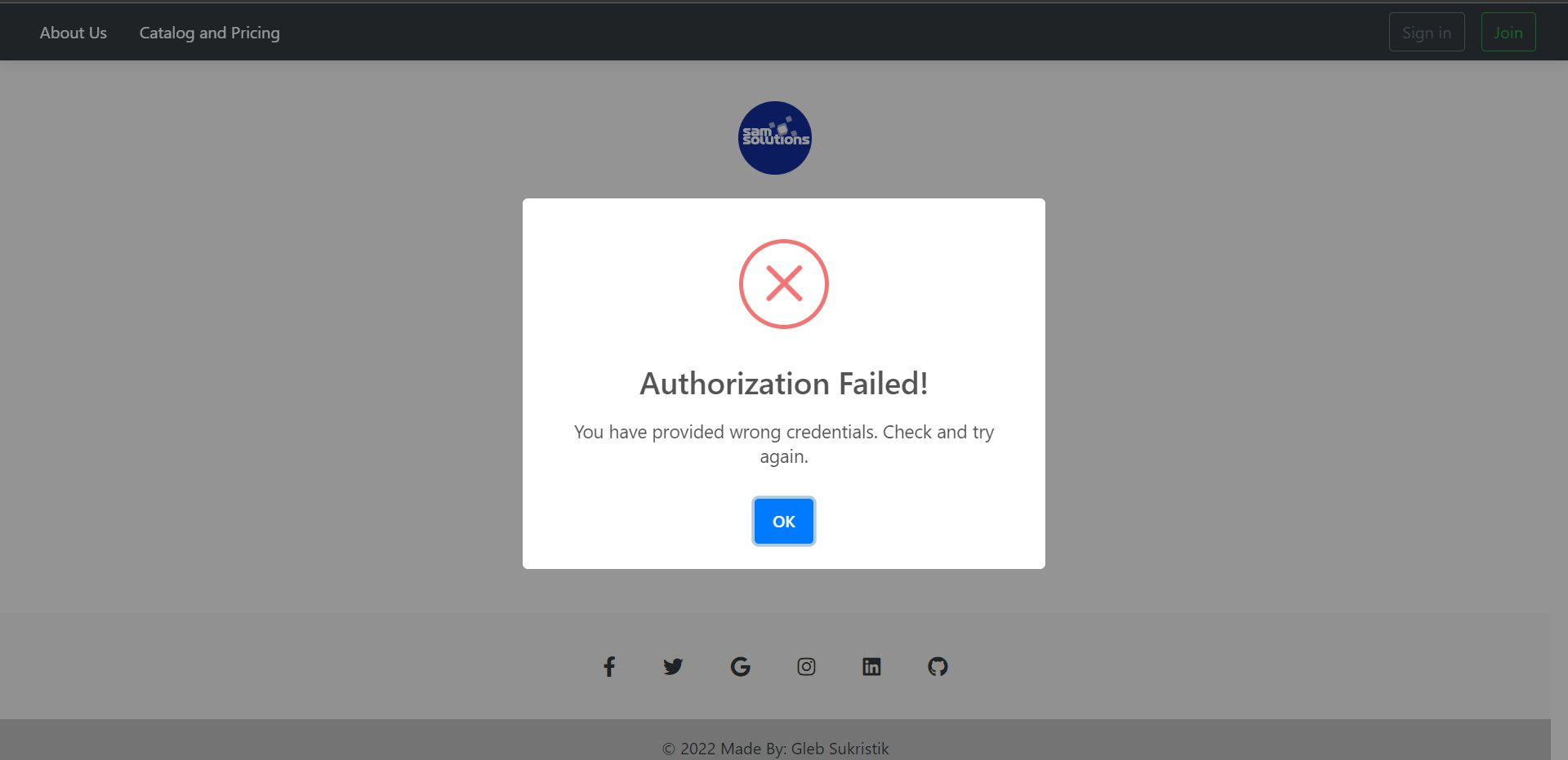
Task: Open the GitHub page via its footer icon
Action: (x=938, y=666)
